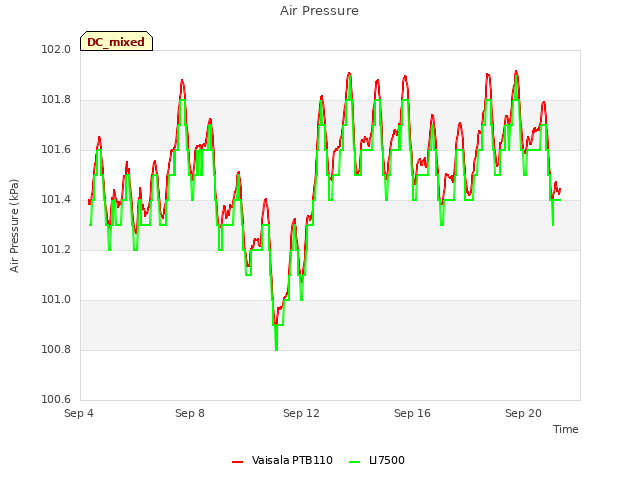Image resolution: width=640 pixels, height=480 pixels.
Task: Click the Sep 20 tick label
Action: click(523, 413)
